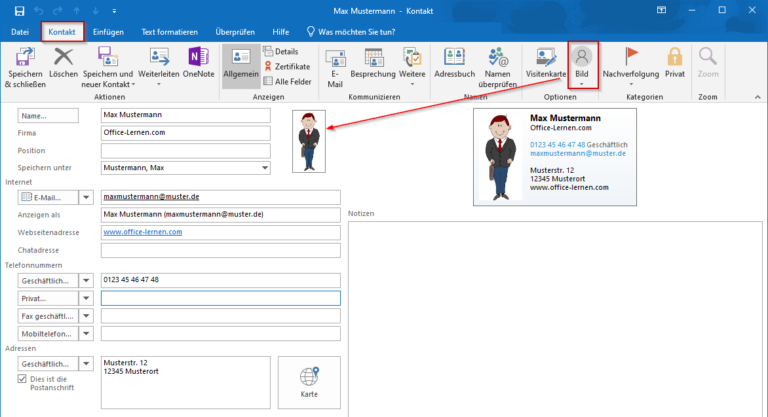Open the ribbon display options icon
The width and height of the screenshot is (768, 417).
click(661, 10)
